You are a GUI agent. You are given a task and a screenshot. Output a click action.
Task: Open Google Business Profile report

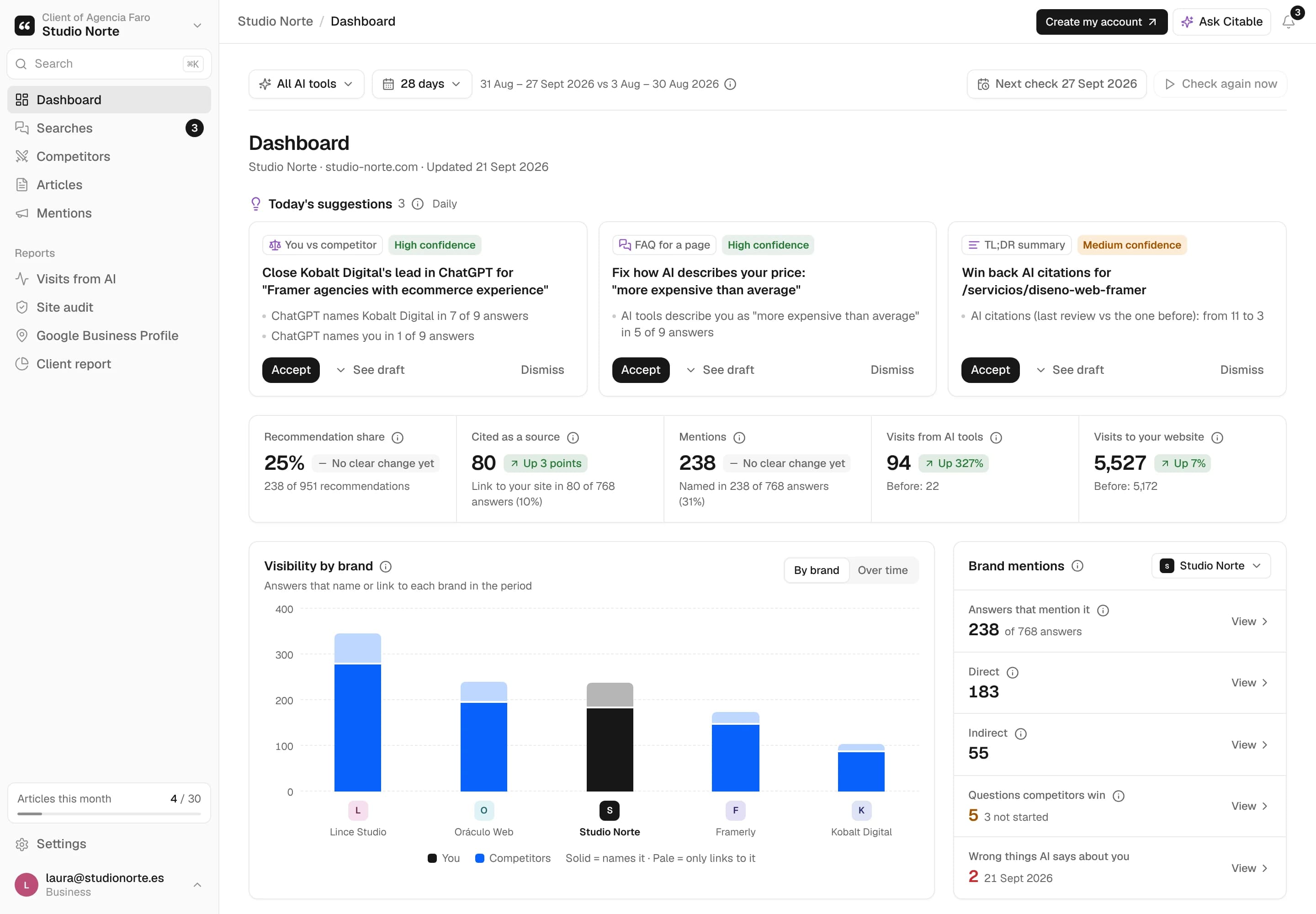click(109, 335)
